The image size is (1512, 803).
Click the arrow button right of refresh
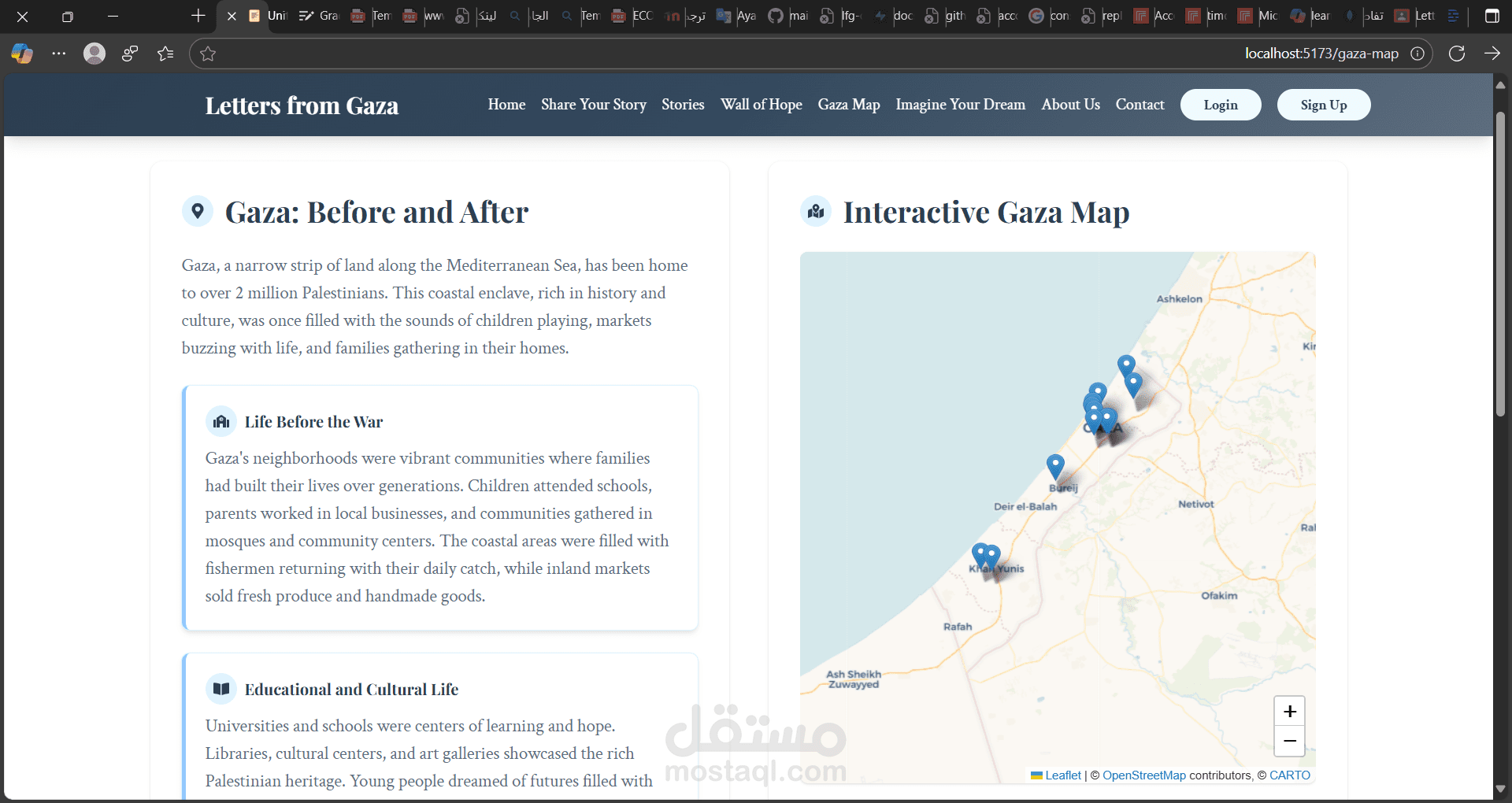[1492, 54]
